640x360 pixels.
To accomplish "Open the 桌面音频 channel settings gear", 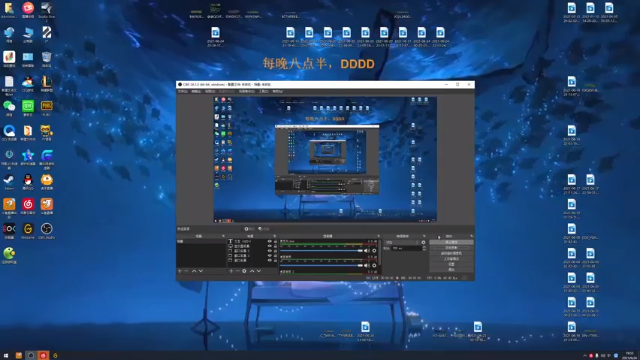I will pyautogui.click(x=374, y=266).
